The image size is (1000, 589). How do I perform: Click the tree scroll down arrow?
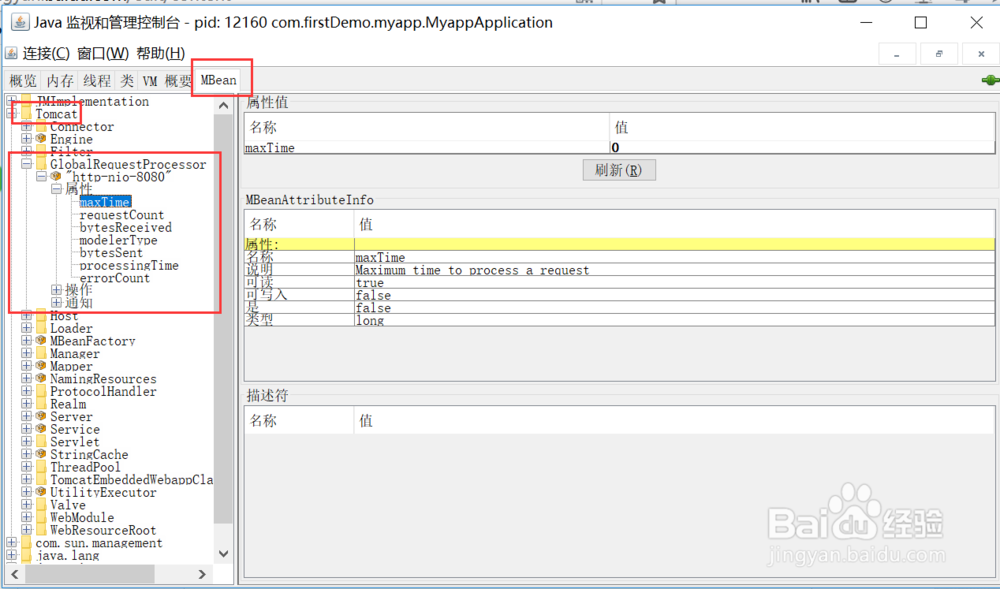click(x=223, y=553)
